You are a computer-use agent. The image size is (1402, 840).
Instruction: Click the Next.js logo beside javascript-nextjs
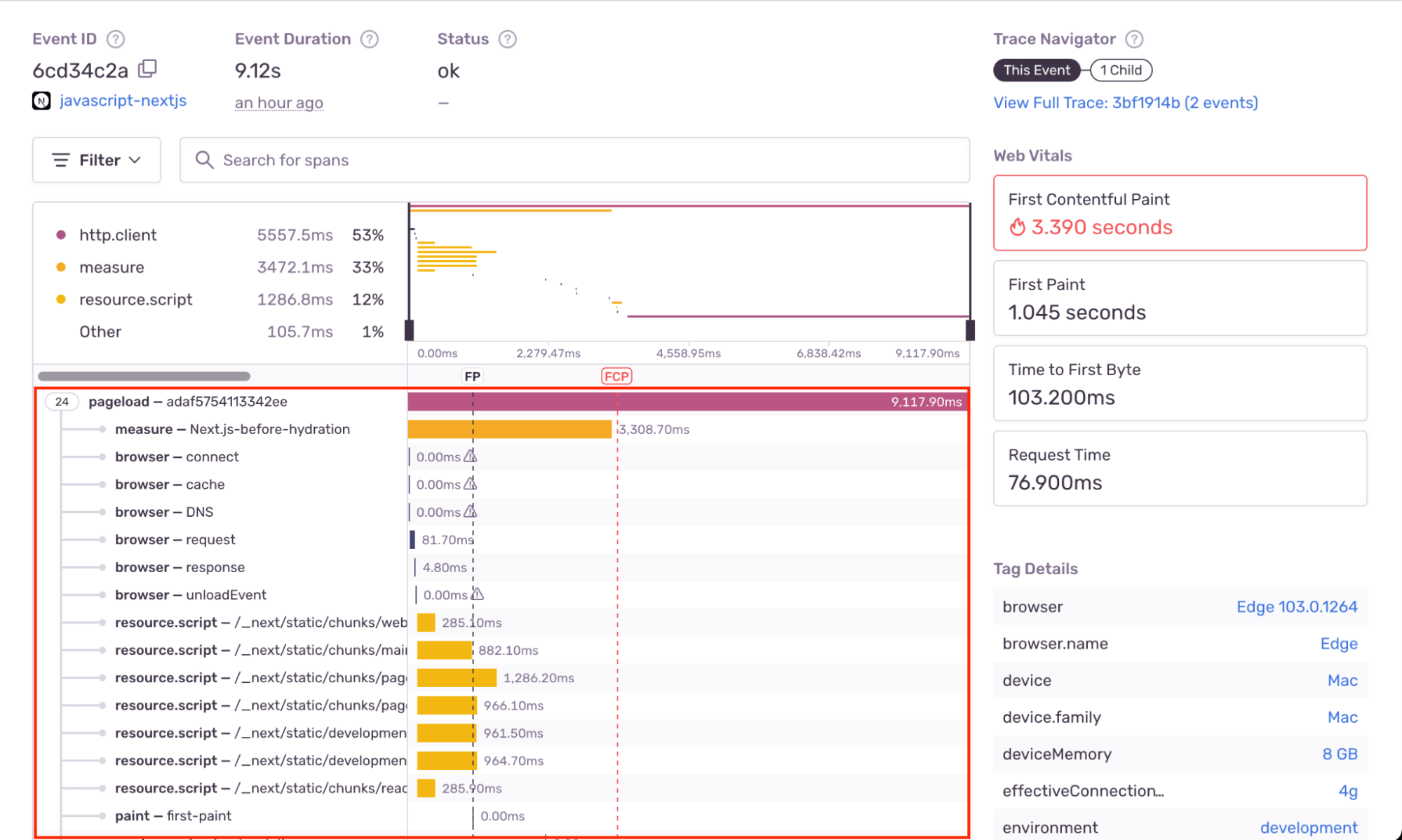tap(41, 100)
